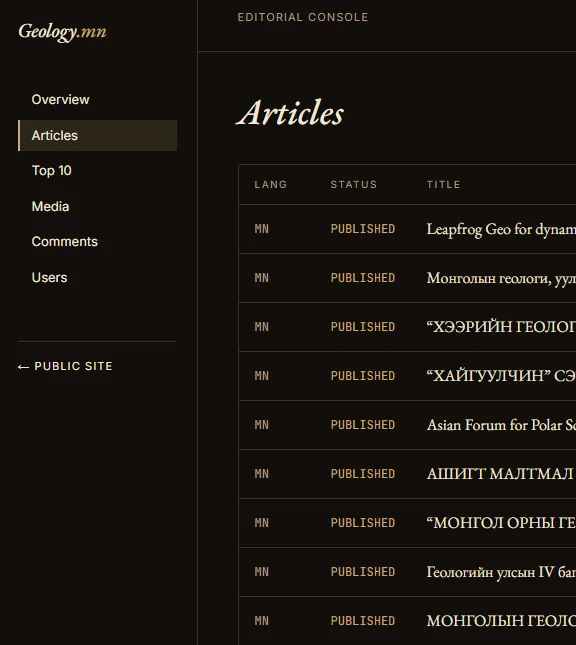Viewport: 576px width, 645px height.
Task: Open the Leapfrog Geo article
Action: pyautogui.click(x=501, y=229)
